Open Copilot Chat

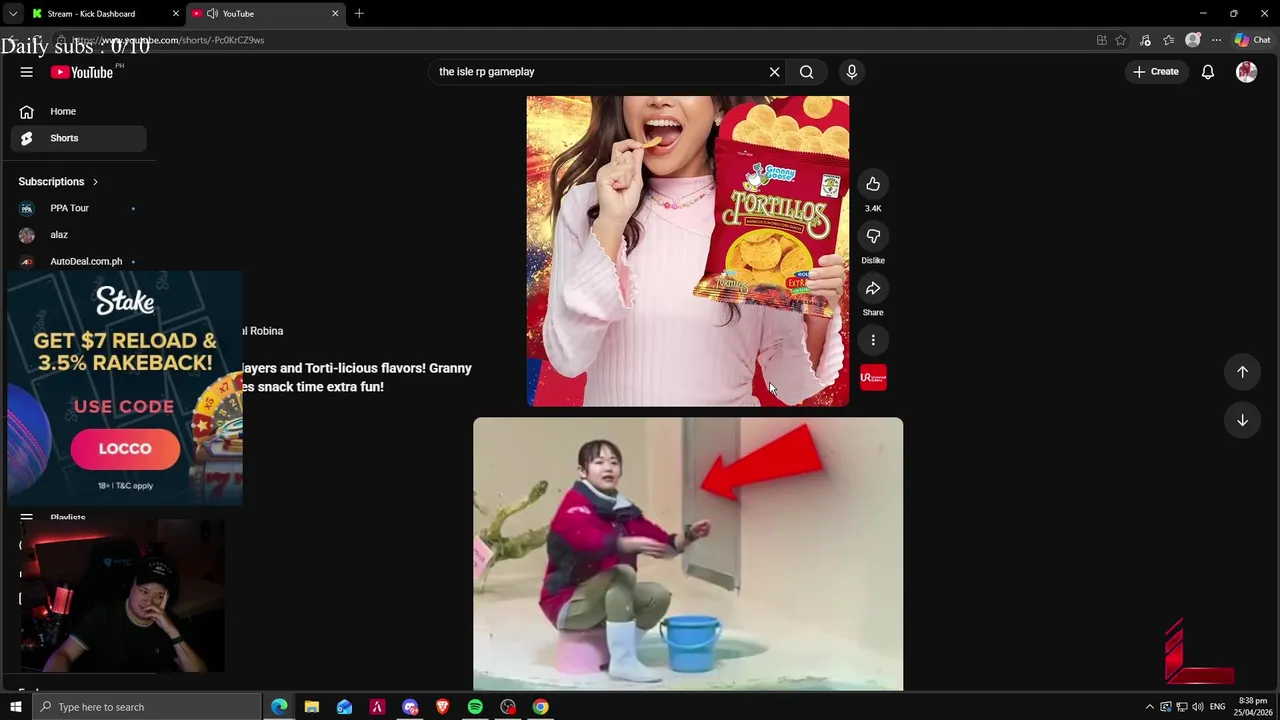click(x=1252, y=40)
